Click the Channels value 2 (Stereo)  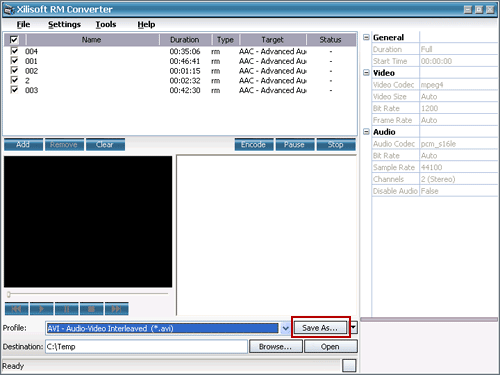(x=458, y=179)
